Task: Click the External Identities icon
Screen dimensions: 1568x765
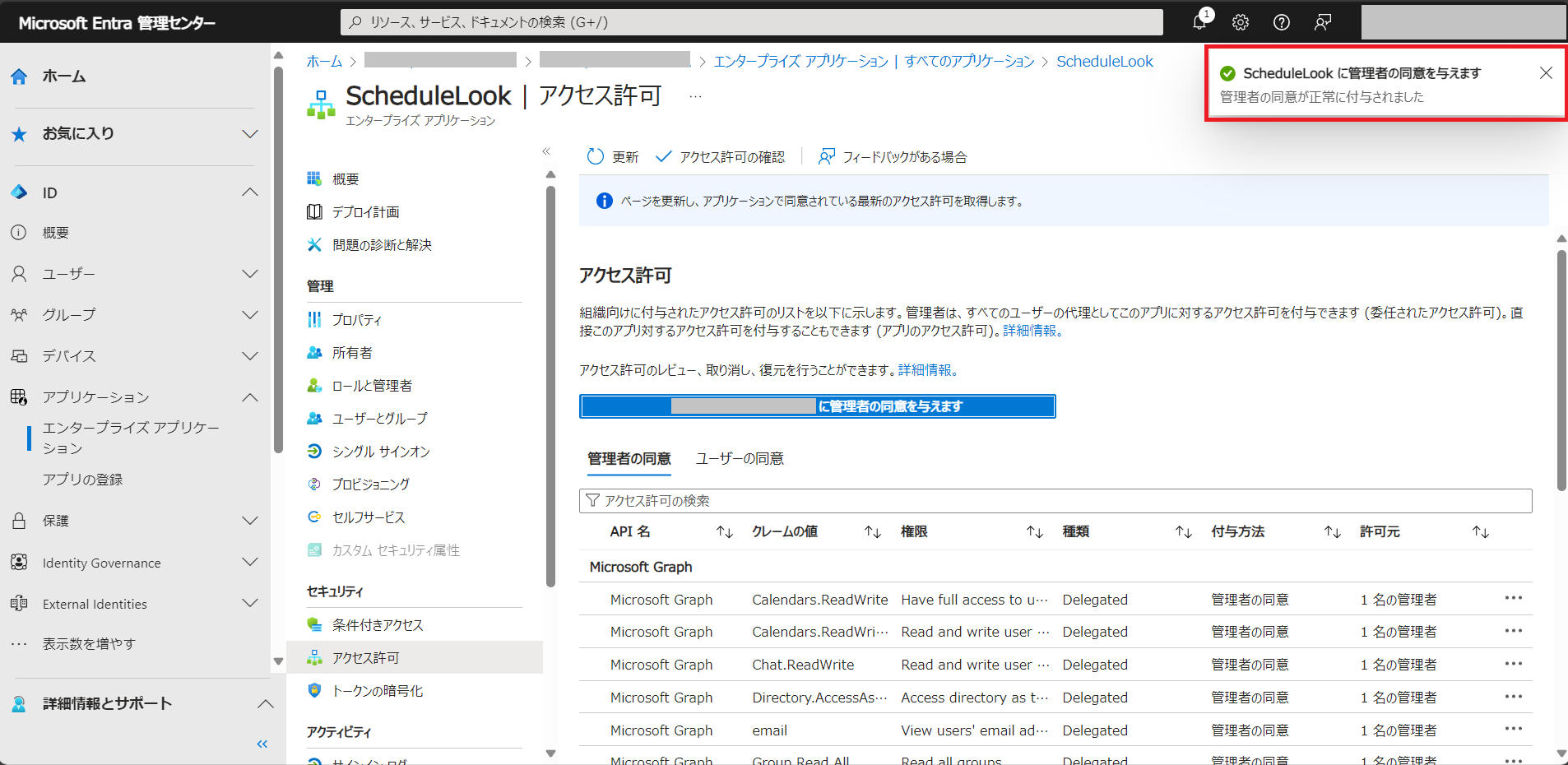Action: (x=19, y=603)
